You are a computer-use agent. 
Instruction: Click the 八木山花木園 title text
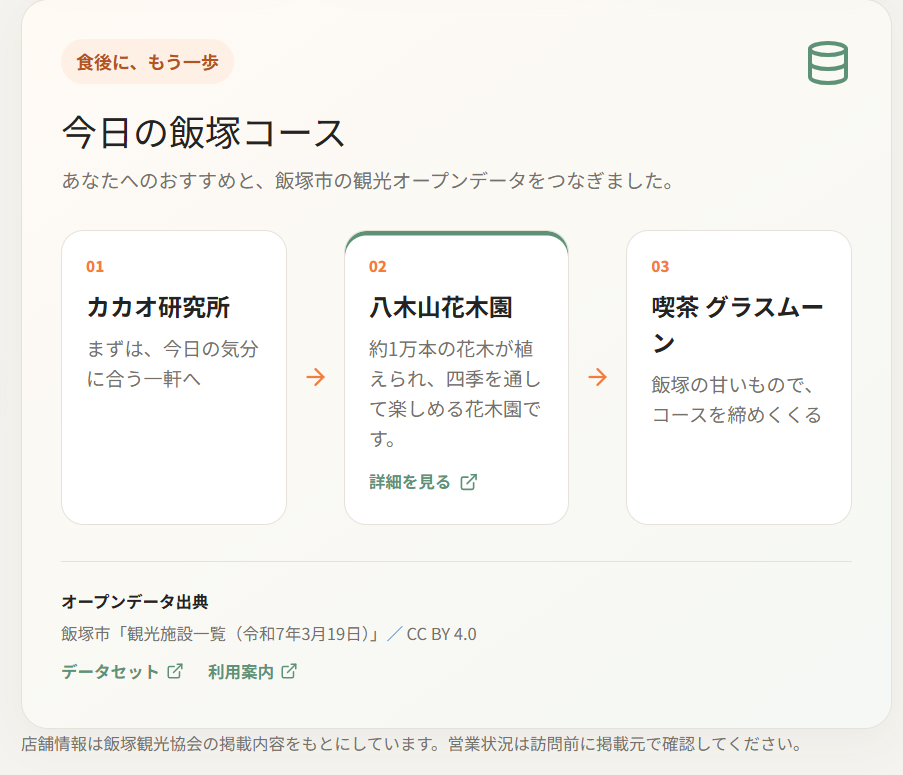[x=441, y=307]
